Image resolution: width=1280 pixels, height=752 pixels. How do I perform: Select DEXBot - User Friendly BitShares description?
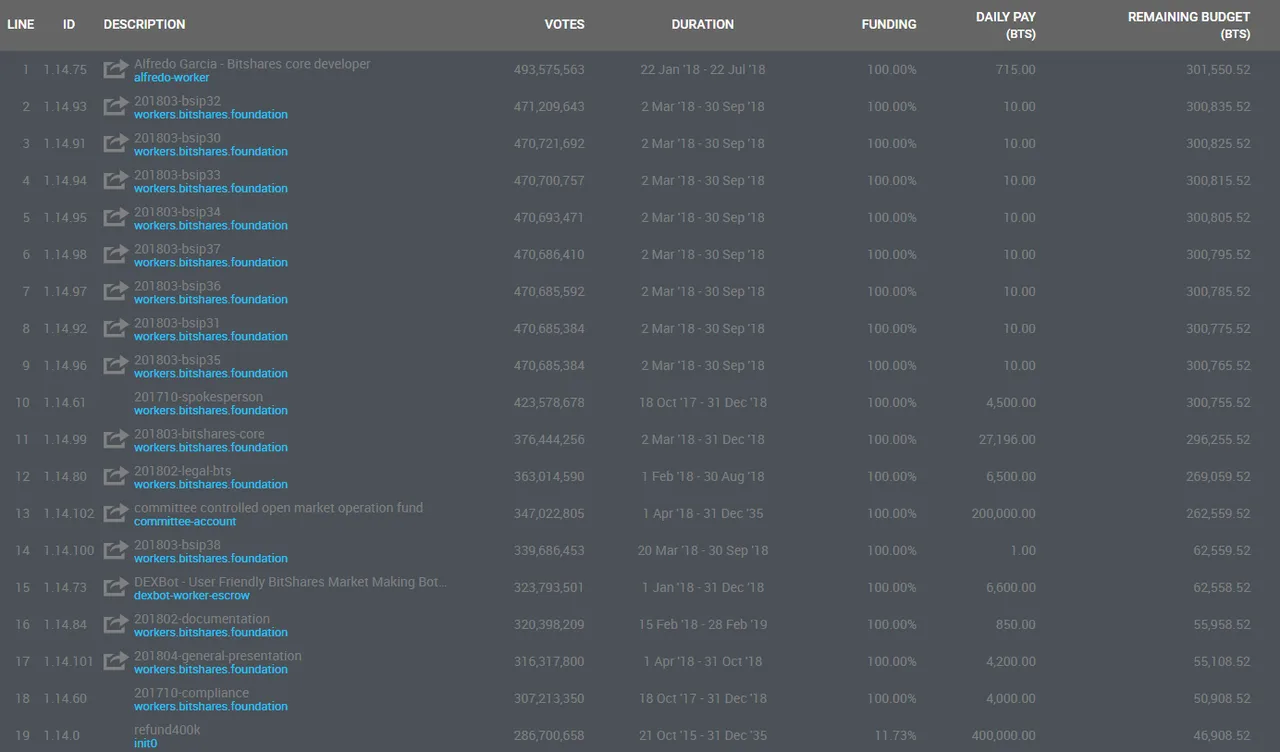click(291, 582)
